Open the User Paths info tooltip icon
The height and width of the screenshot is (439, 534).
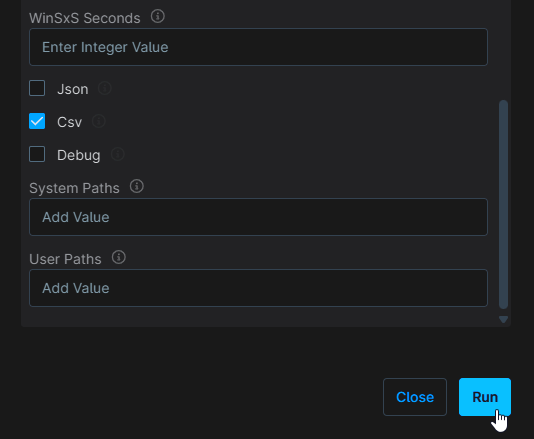(x=119, y=257)
